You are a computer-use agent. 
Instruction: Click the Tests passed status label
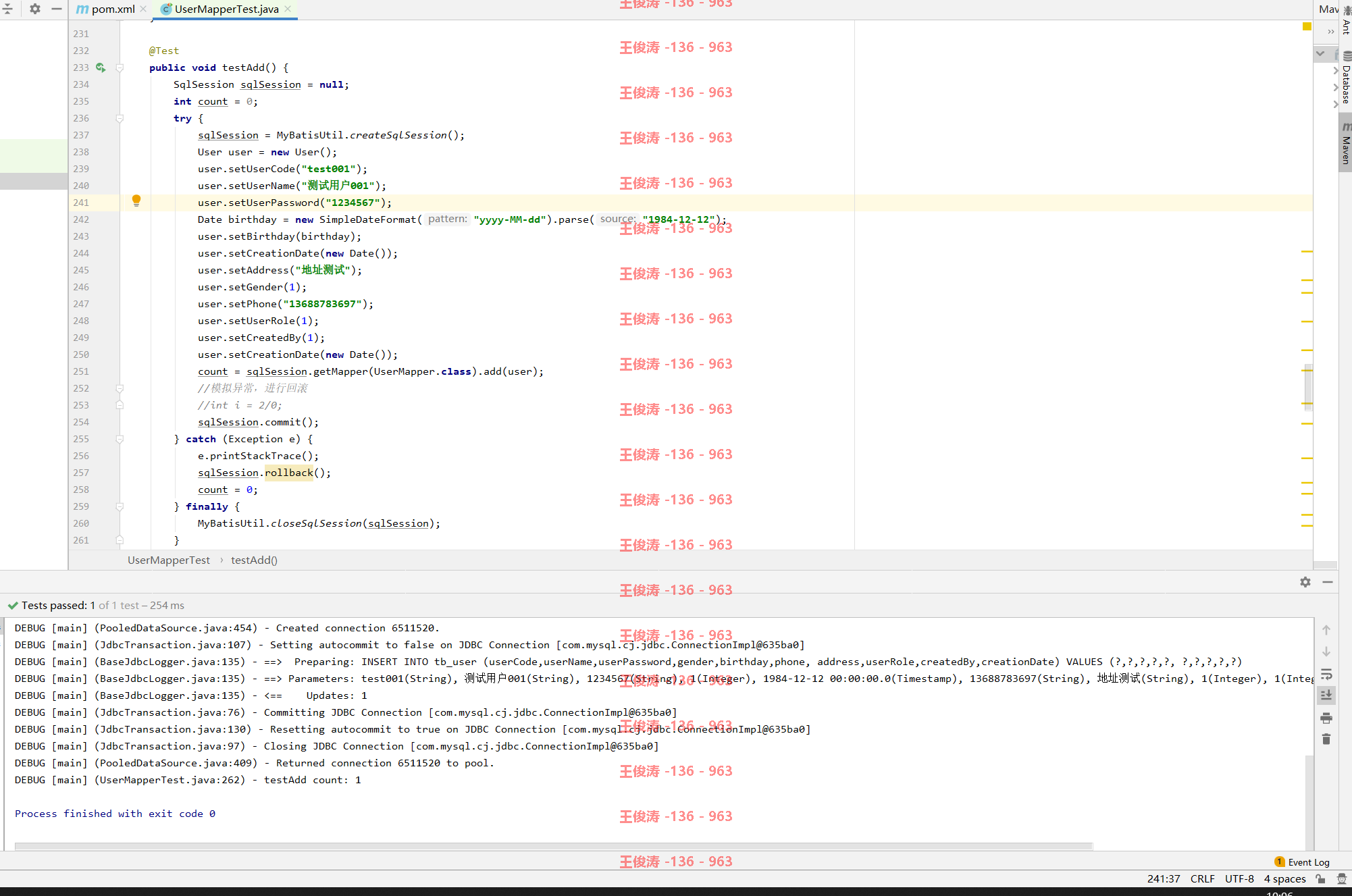tap(96, 606)
